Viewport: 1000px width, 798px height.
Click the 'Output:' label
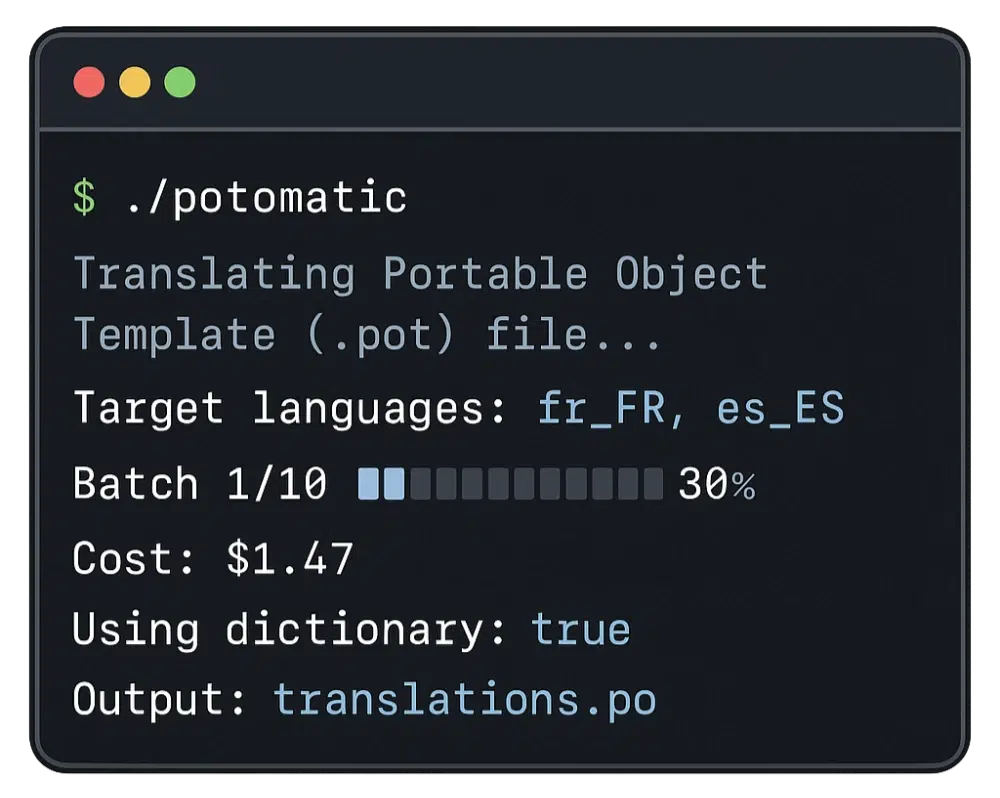(160, 700)
